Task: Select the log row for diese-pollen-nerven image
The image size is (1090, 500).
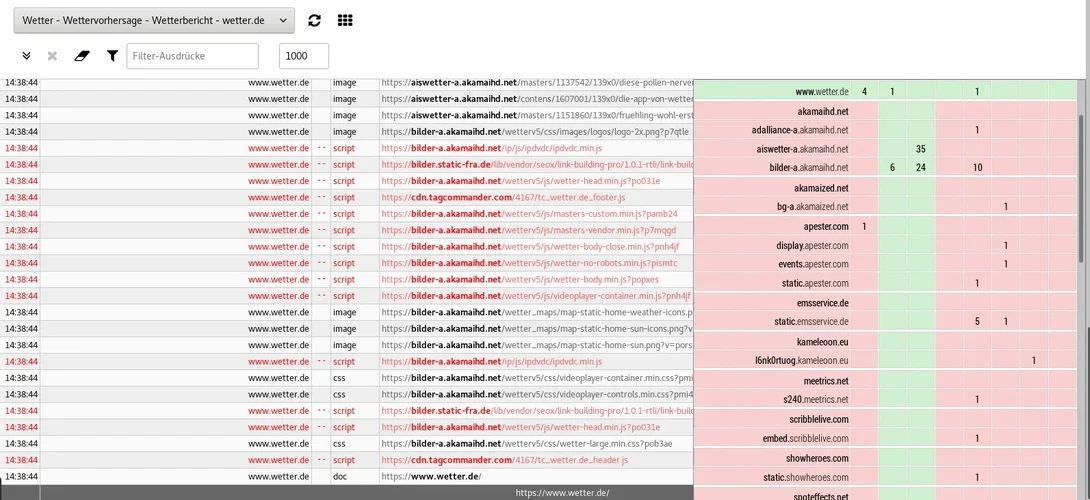Action: [x=347, y=83]
